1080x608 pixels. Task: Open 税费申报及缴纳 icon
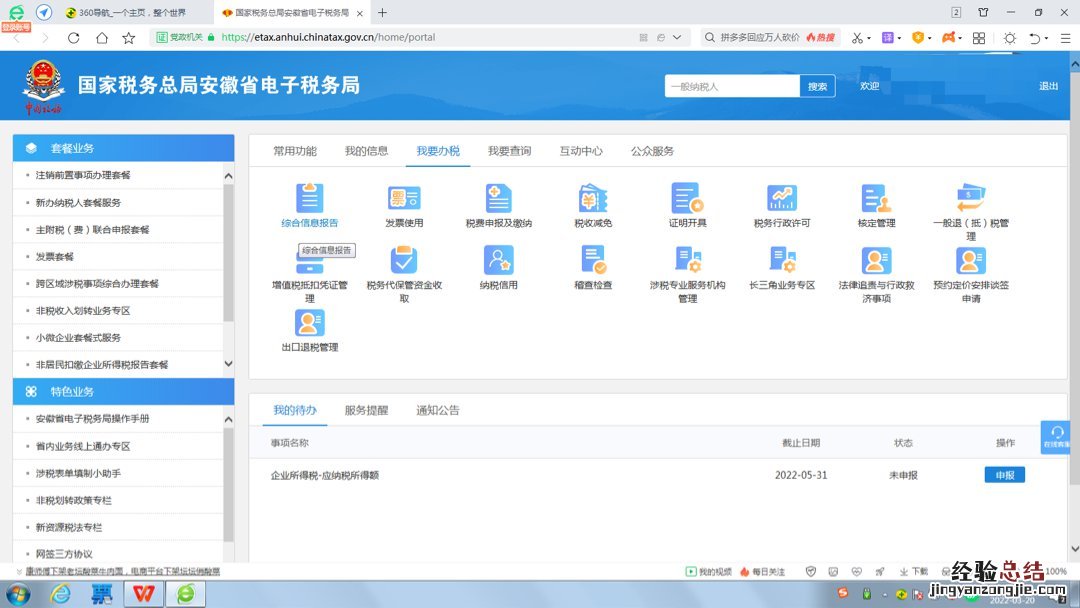(x=499, y=199)
